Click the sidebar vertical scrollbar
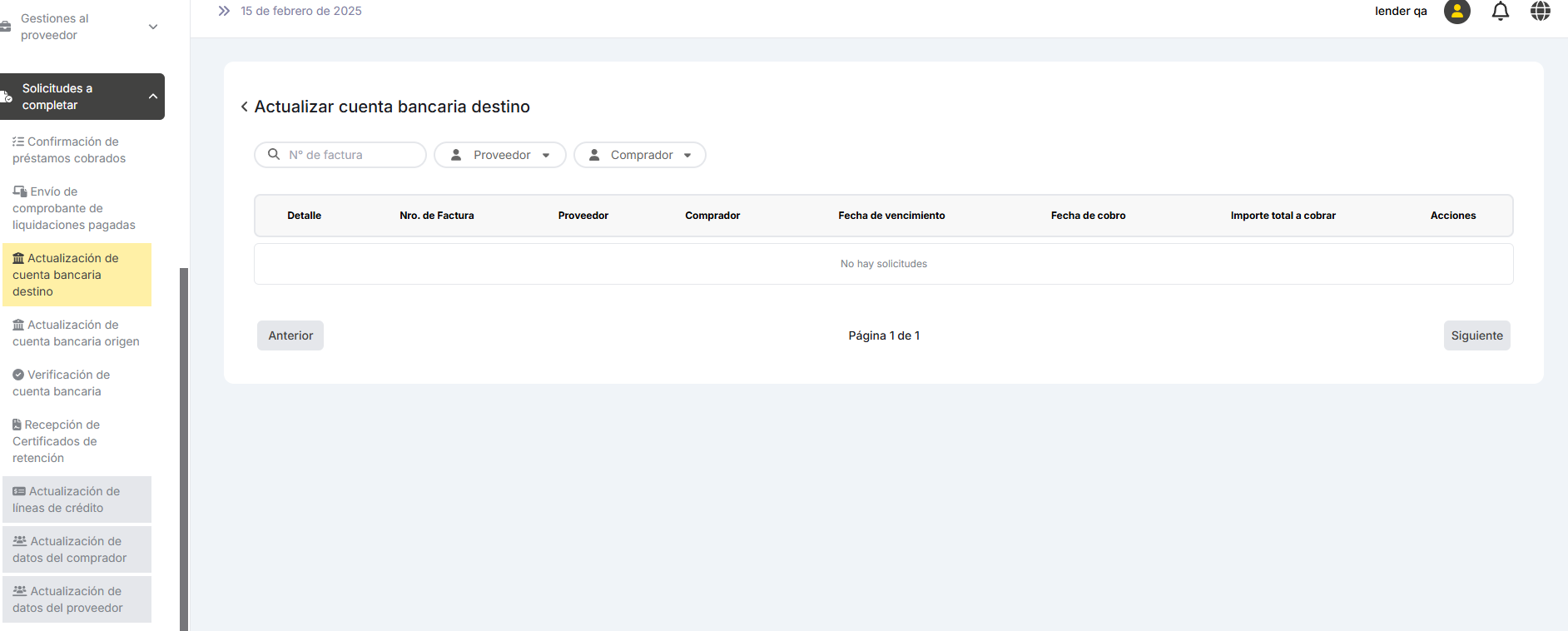1568x631 pixels. (184, 448)
